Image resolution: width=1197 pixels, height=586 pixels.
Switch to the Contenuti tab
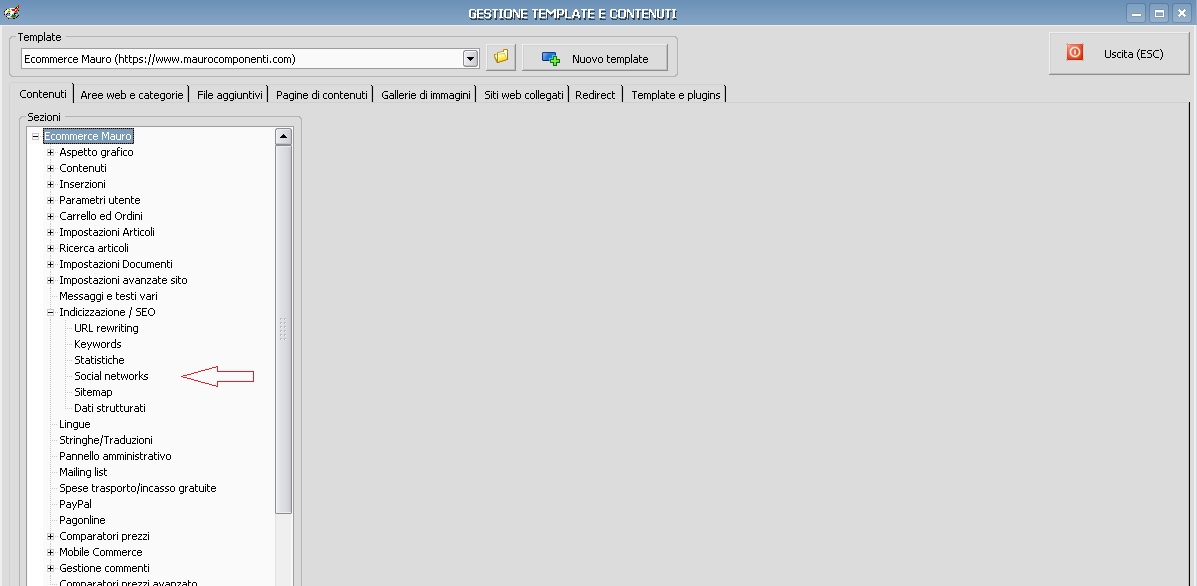click(x=43, y=94)
